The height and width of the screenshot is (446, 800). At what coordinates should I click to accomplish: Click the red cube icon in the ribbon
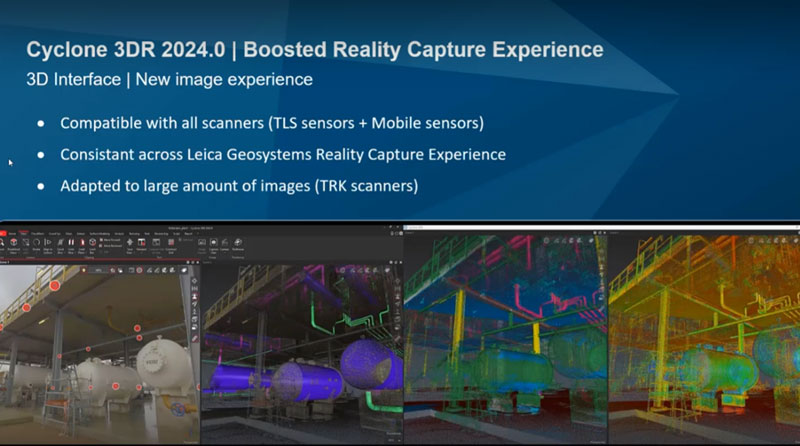[x=14, y=242]
